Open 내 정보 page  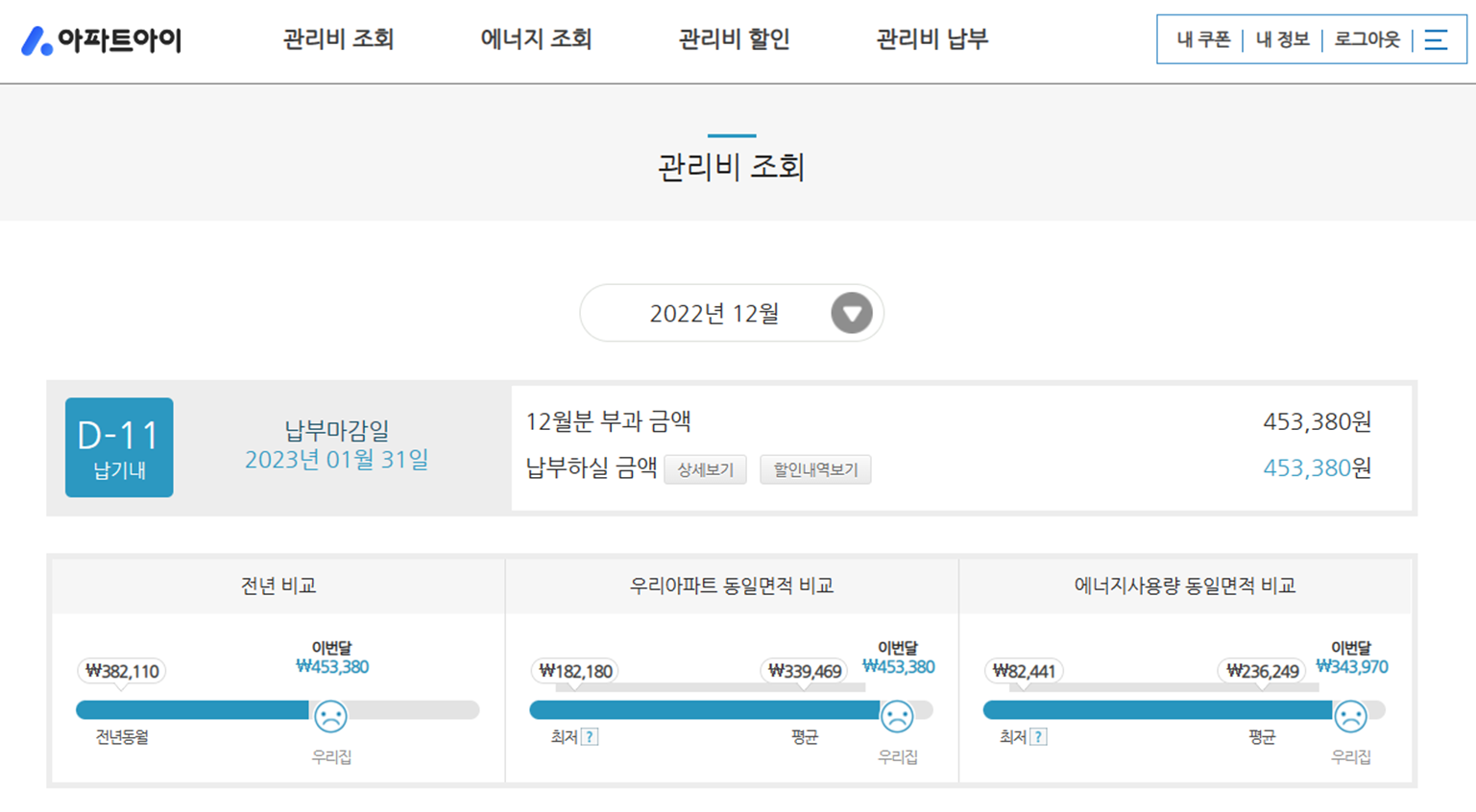pyautogui.click(x=1282, y=39)
